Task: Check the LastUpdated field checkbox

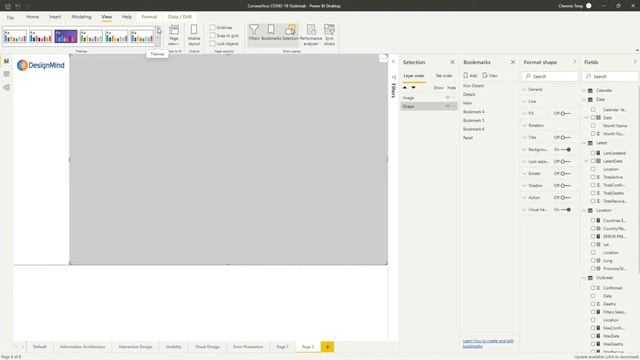Action: (x=593, y=153)
